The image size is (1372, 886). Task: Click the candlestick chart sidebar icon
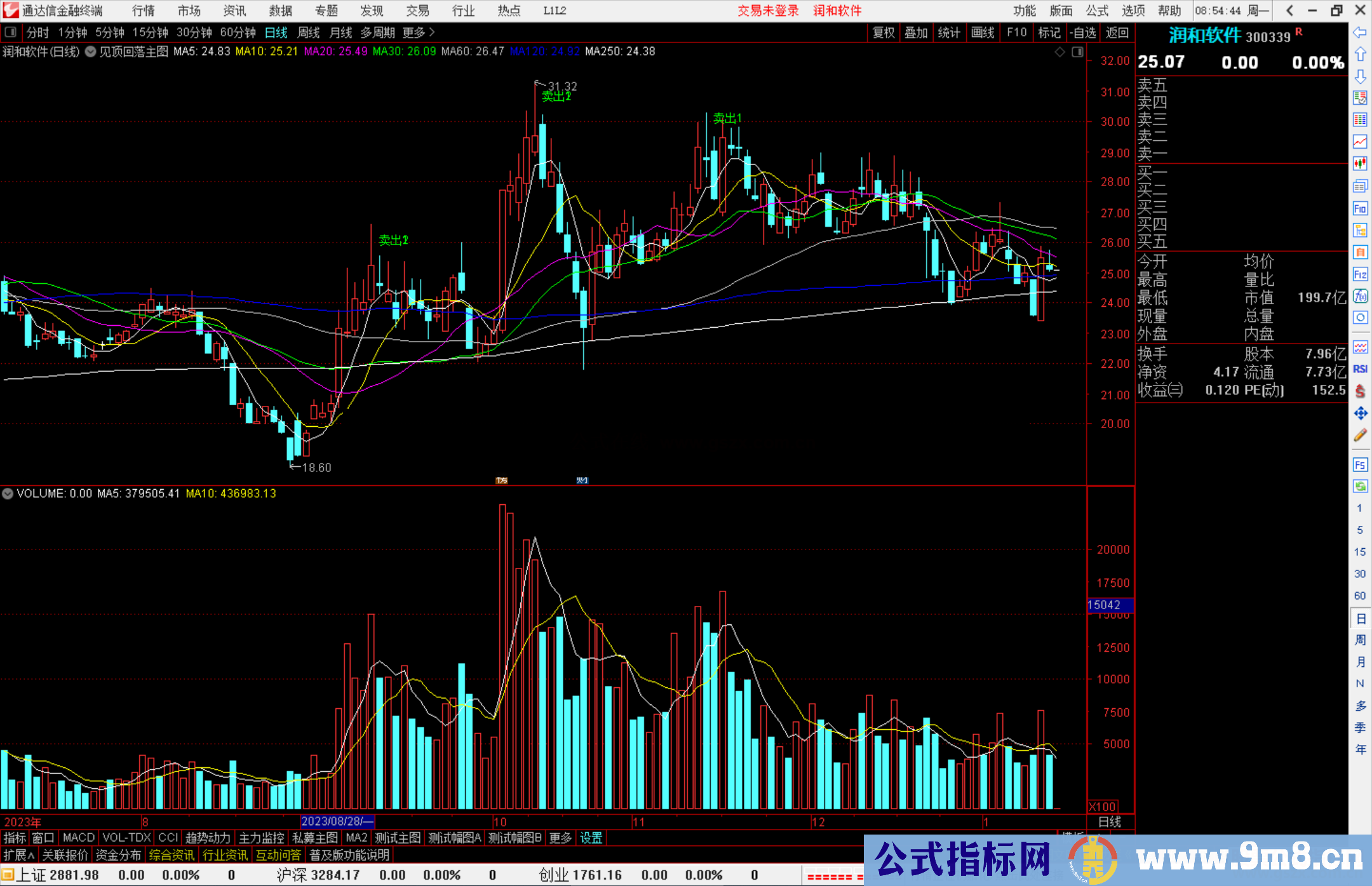[x=1360, y=164]
